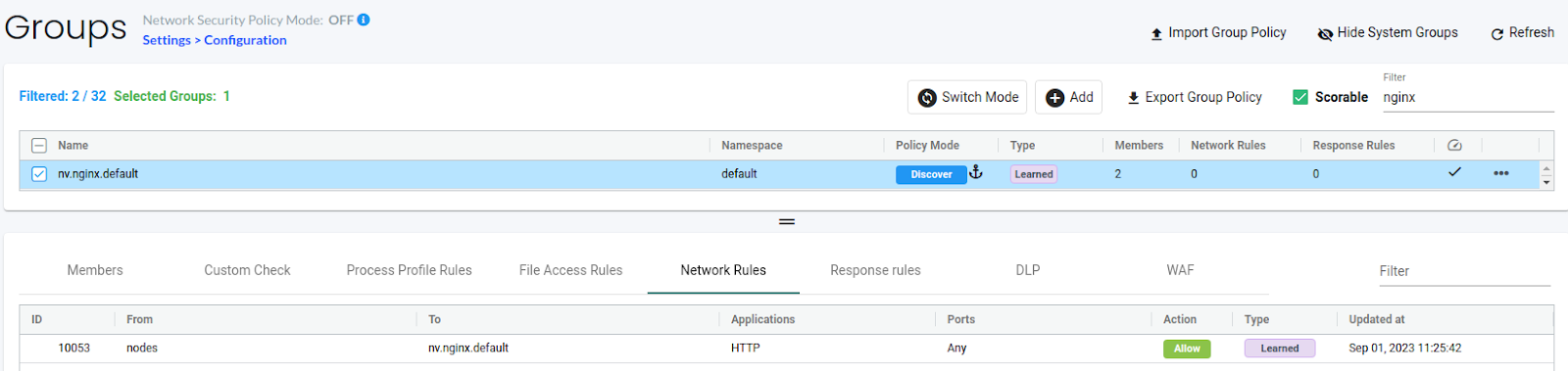Toggle the Scorable checkbox
This screenshot has height=371, width=1568.
[1300, 97]
